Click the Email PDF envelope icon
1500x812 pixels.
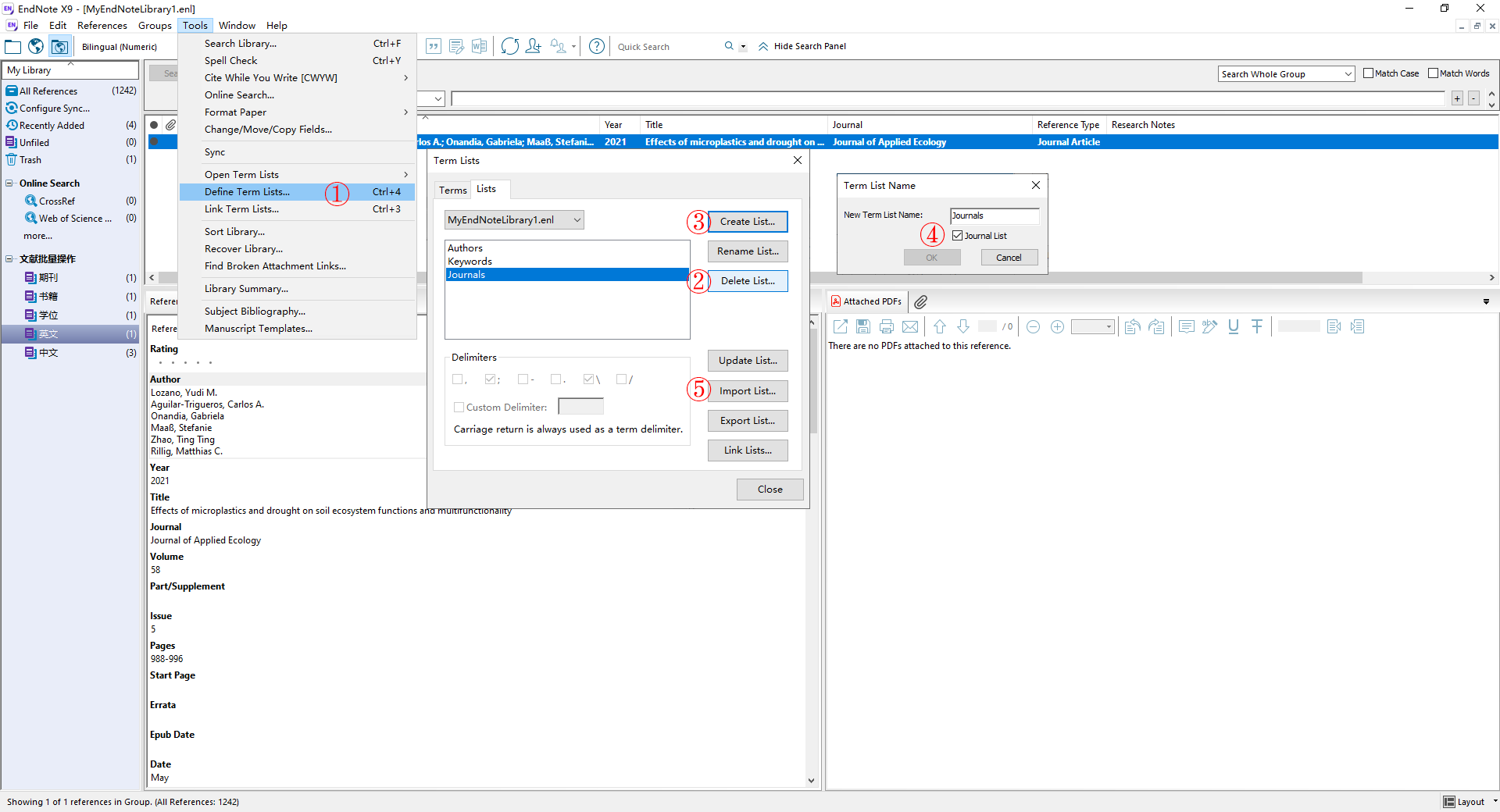click(x=910, y=327)
